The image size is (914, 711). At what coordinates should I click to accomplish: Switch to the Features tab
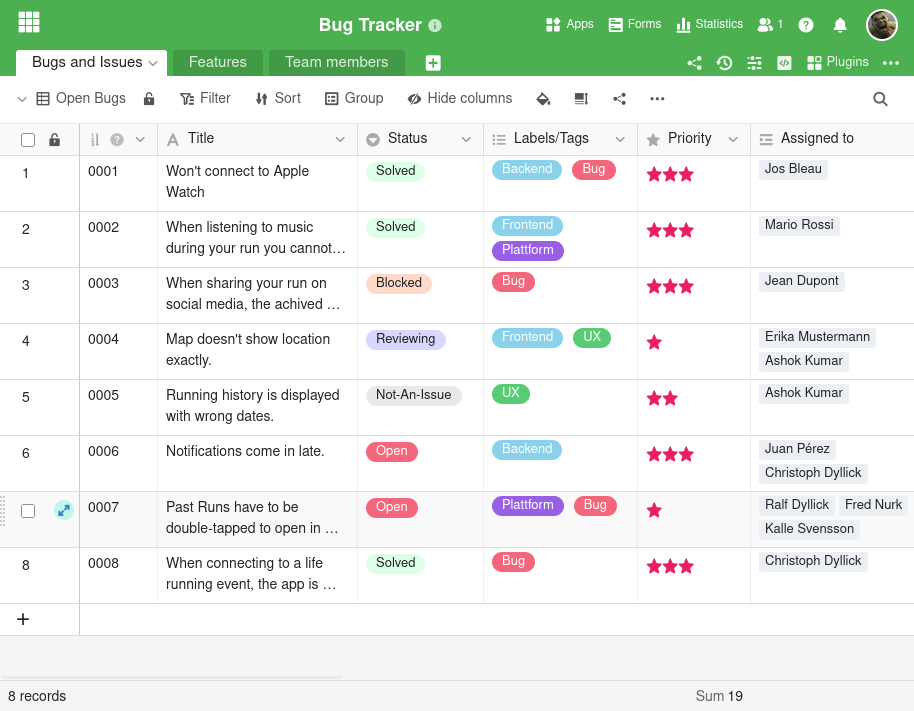217,62
